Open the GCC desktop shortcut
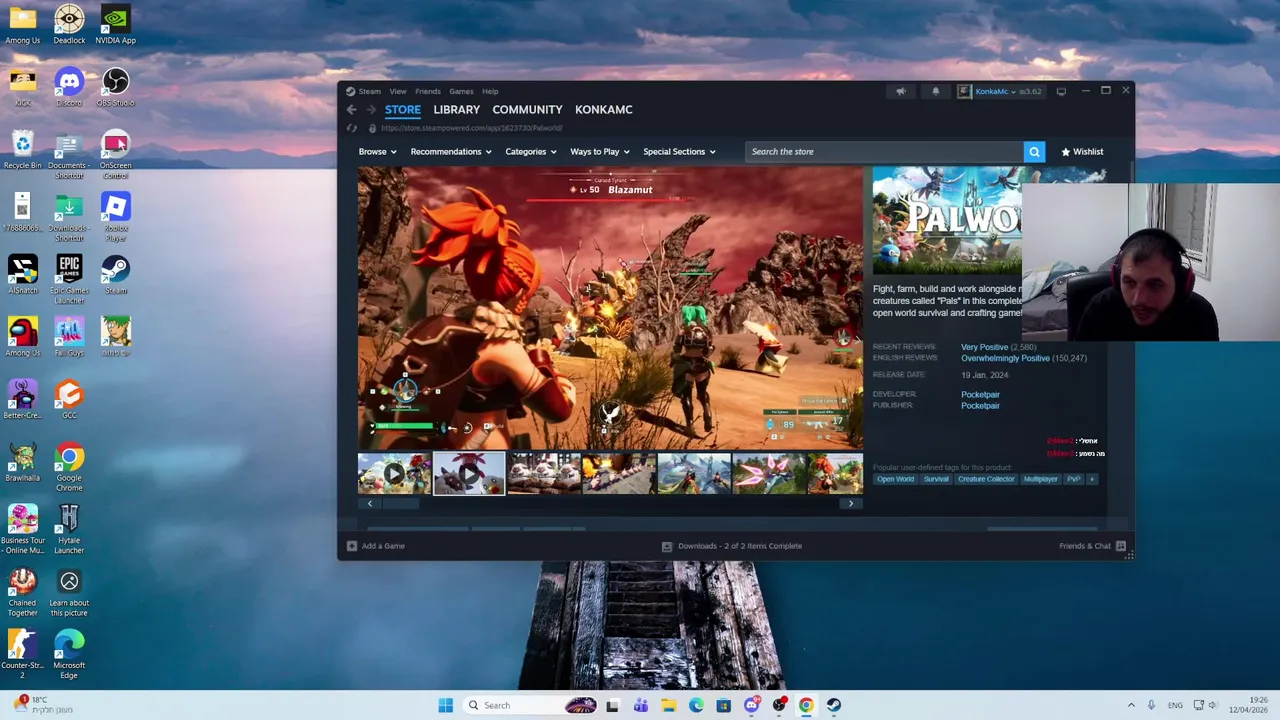The height and width of the screenshot is (720, 1280). [69, 401]
